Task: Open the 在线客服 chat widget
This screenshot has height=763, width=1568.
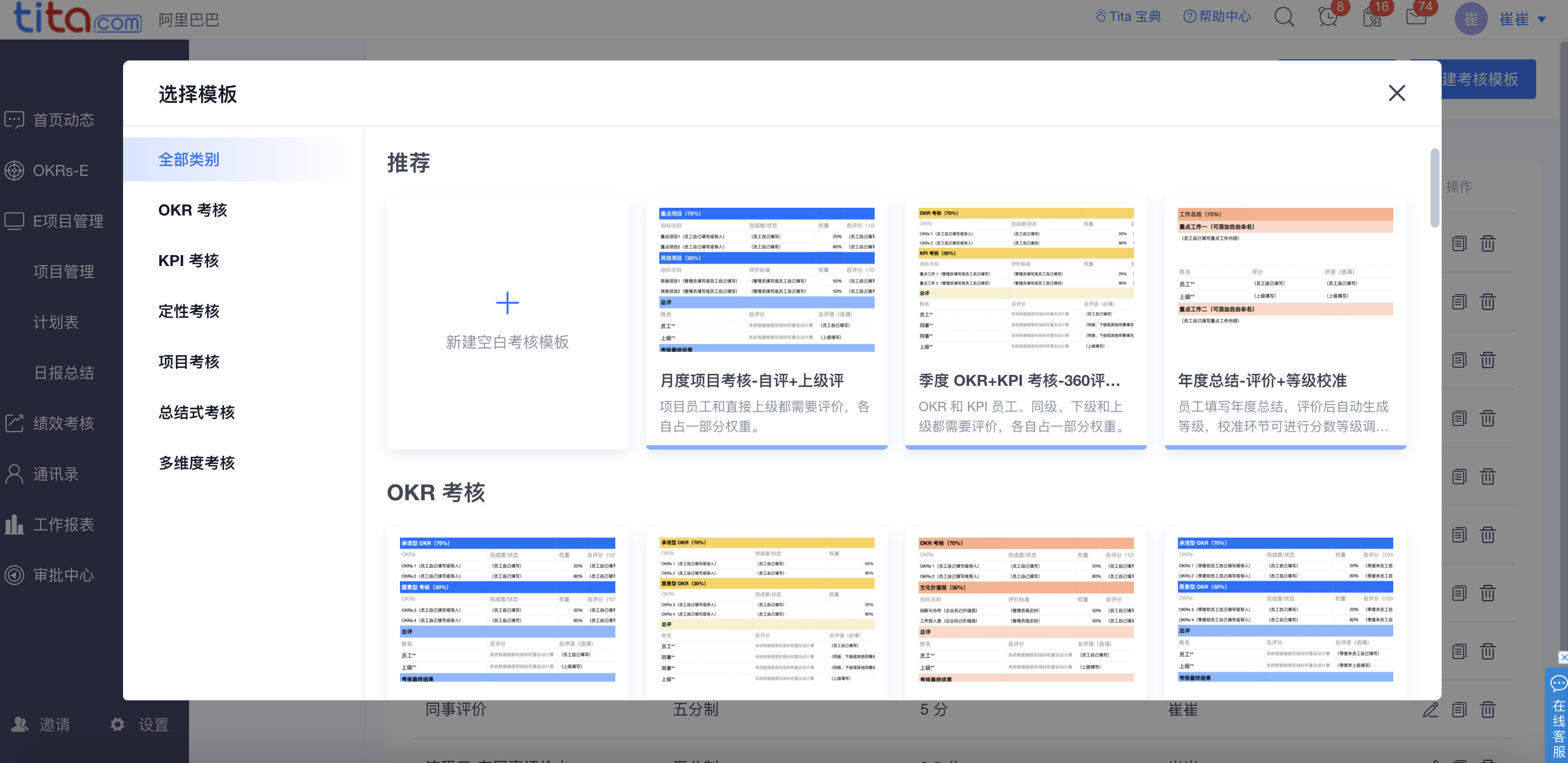Action: point(1558,716)
